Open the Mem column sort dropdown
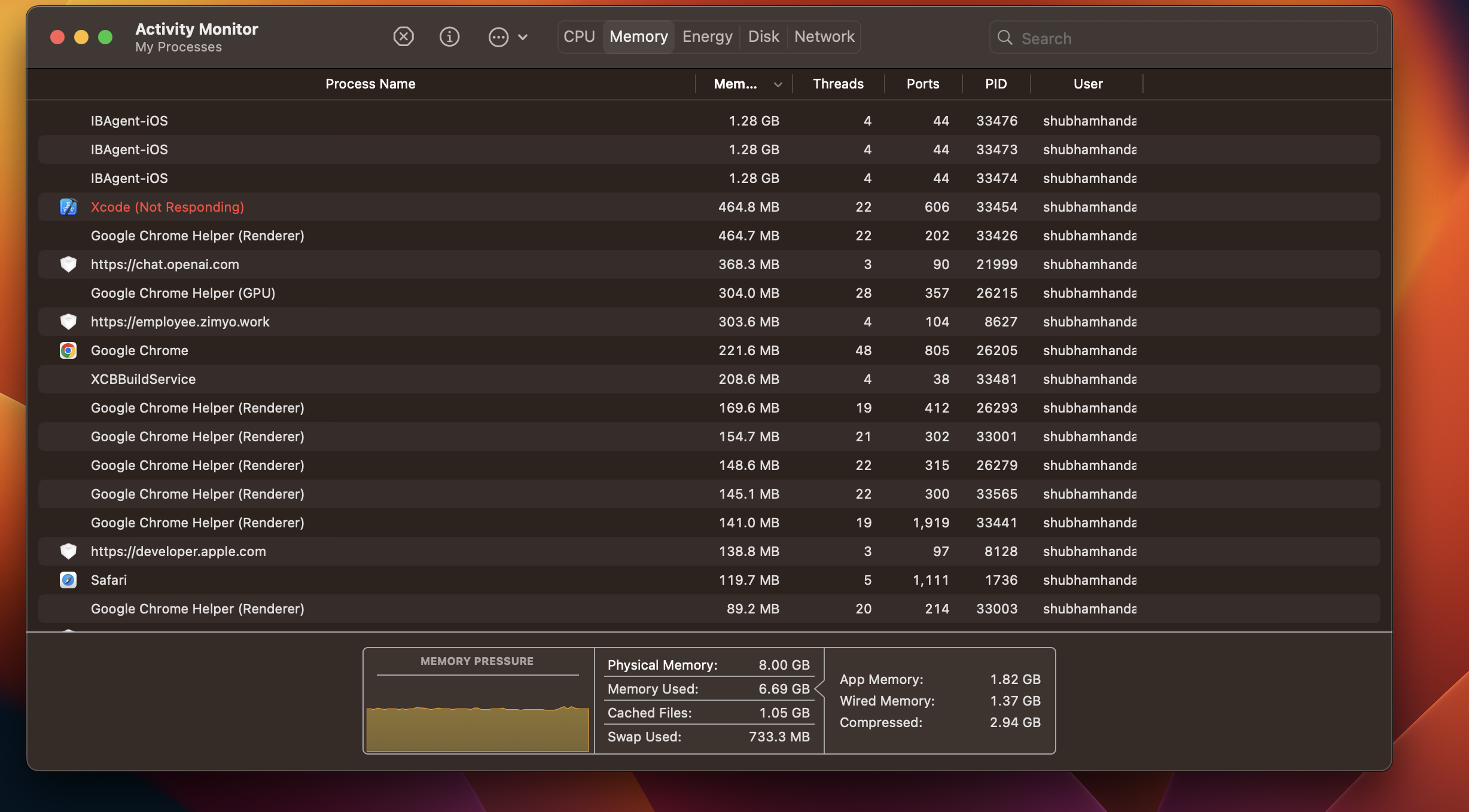Viewport: 1469px width, 812px height. 778,84
